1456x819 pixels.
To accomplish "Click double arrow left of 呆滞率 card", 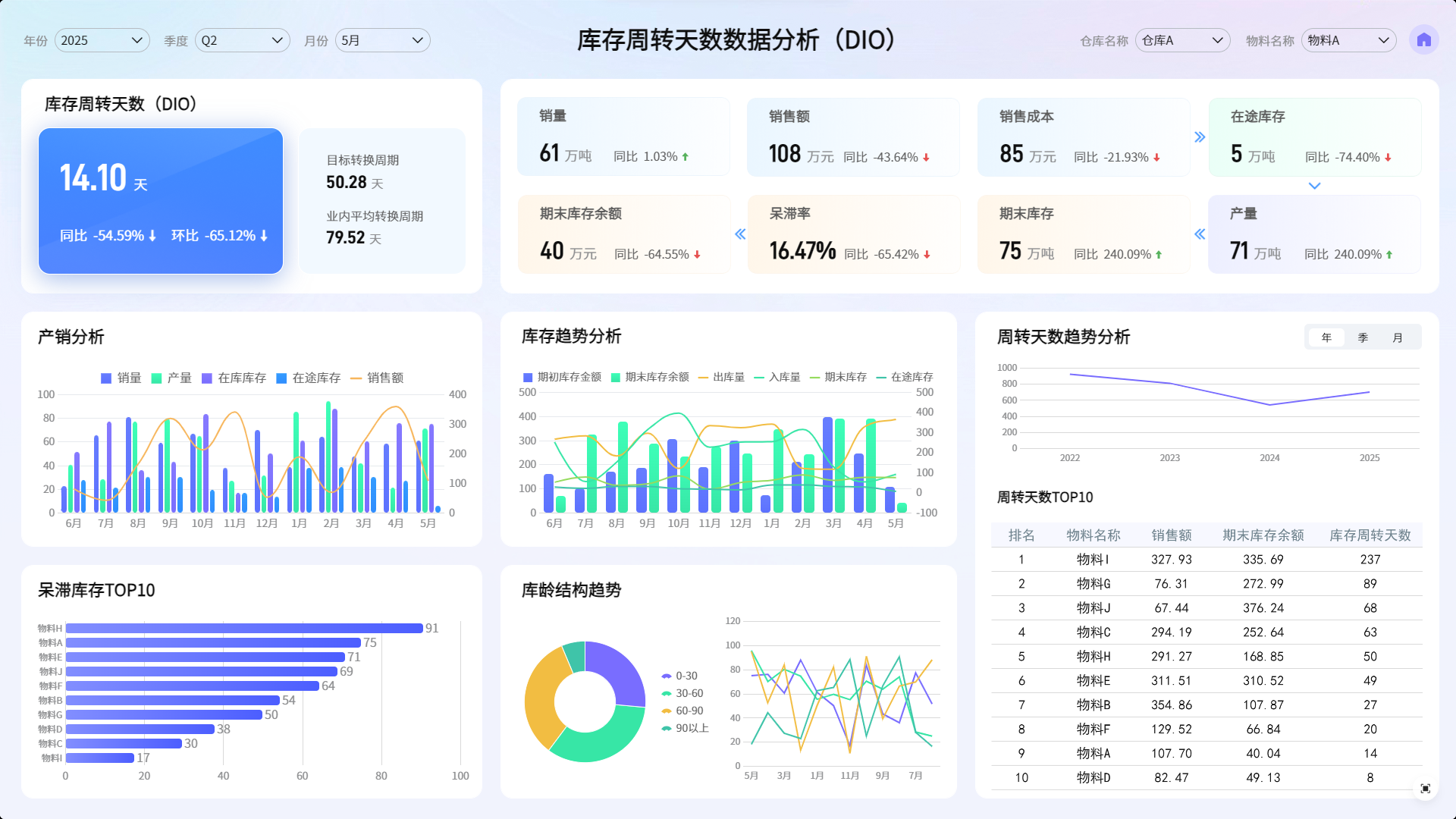I will [x=740, y=234].
